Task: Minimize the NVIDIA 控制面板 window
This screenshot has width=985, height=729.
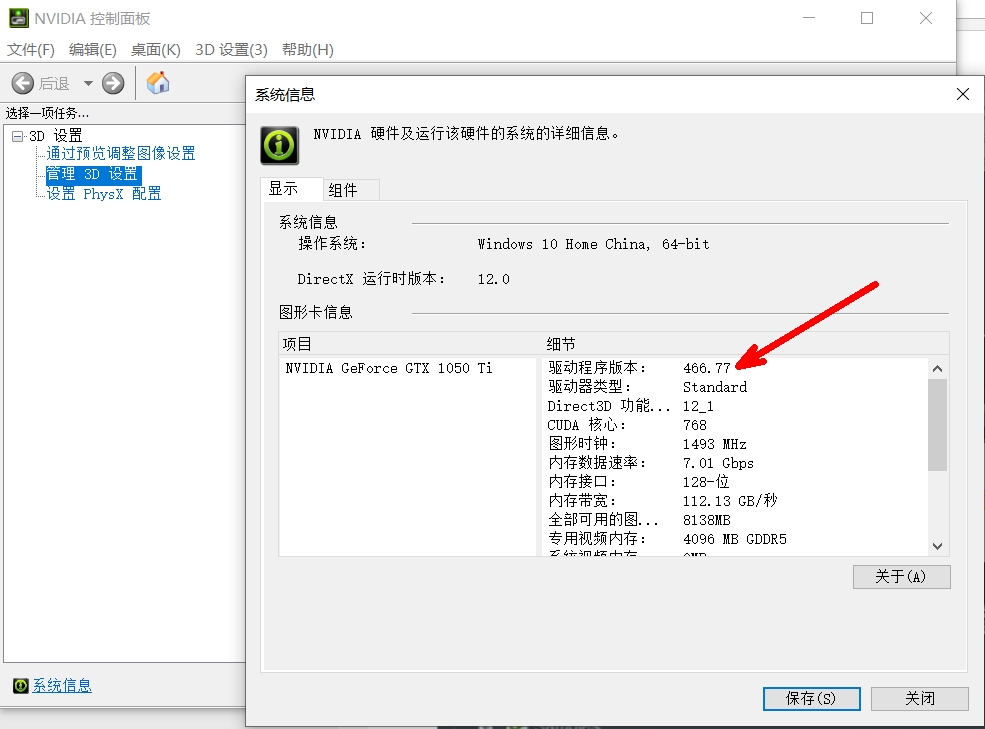Action: (x=809, y=18)
